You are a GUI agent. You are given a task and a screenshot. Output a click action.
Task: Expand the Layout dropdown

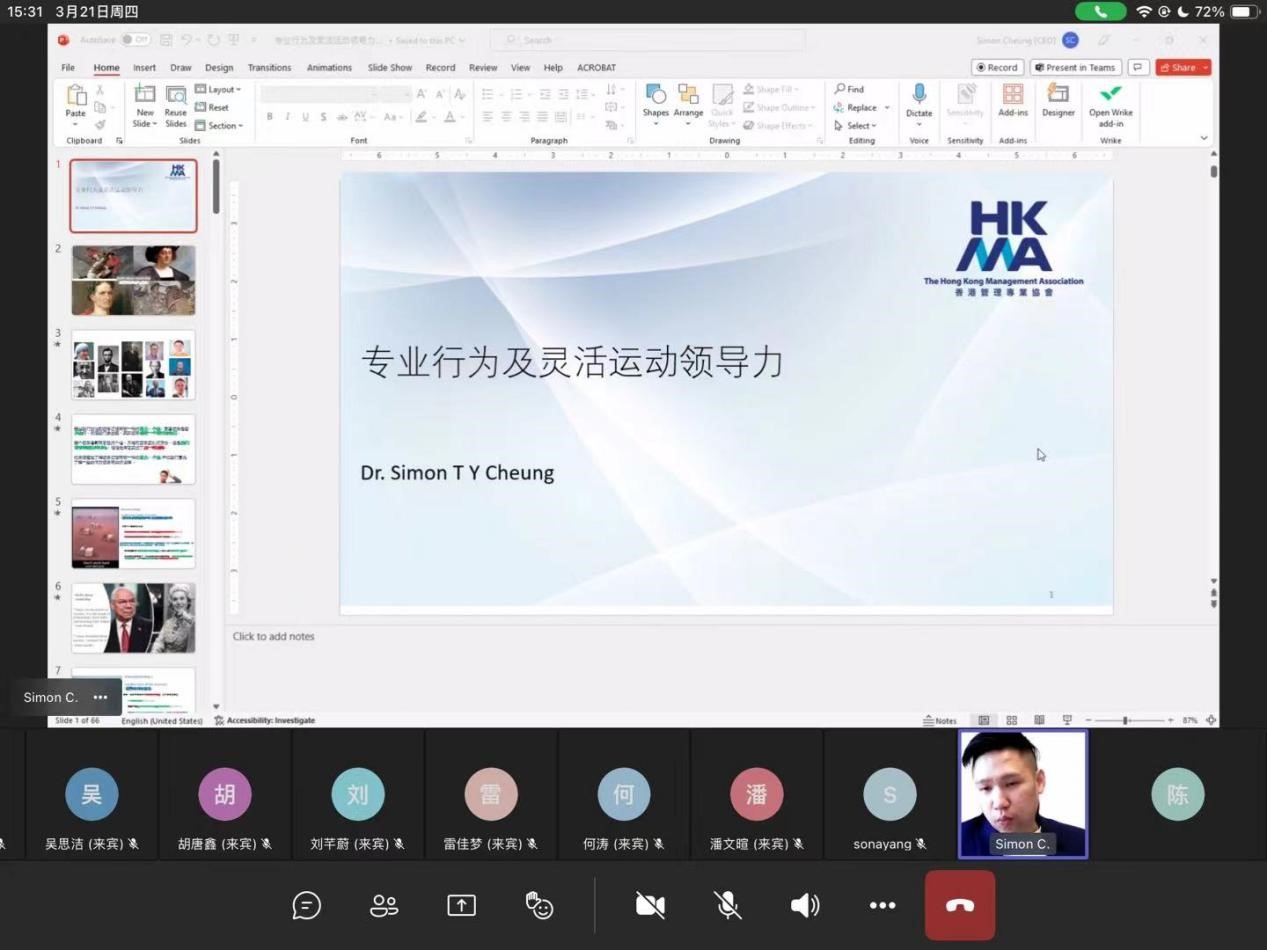click(218, 90)
